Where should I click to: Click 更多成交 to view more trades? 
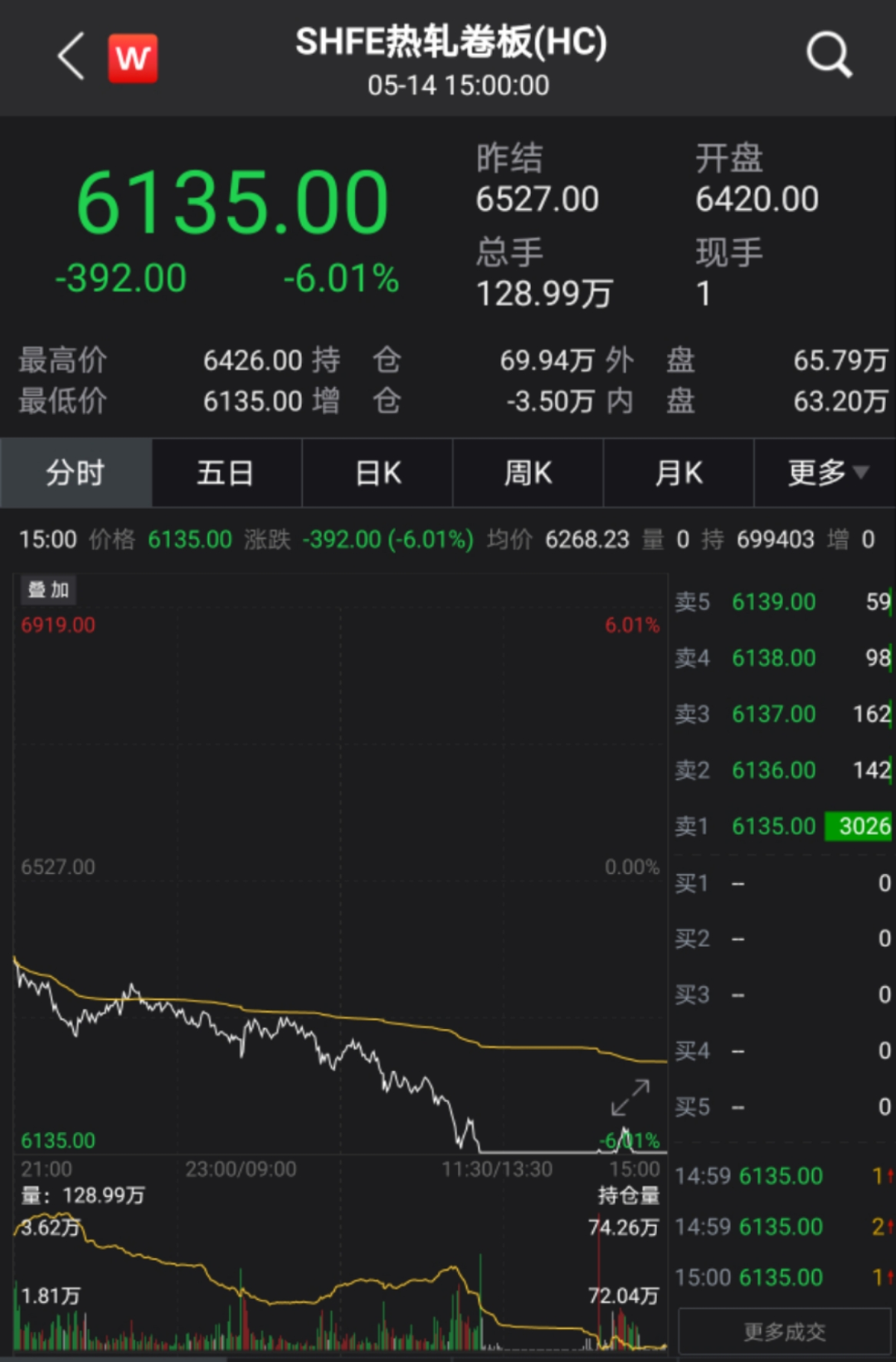click(x=784, y=1331)
